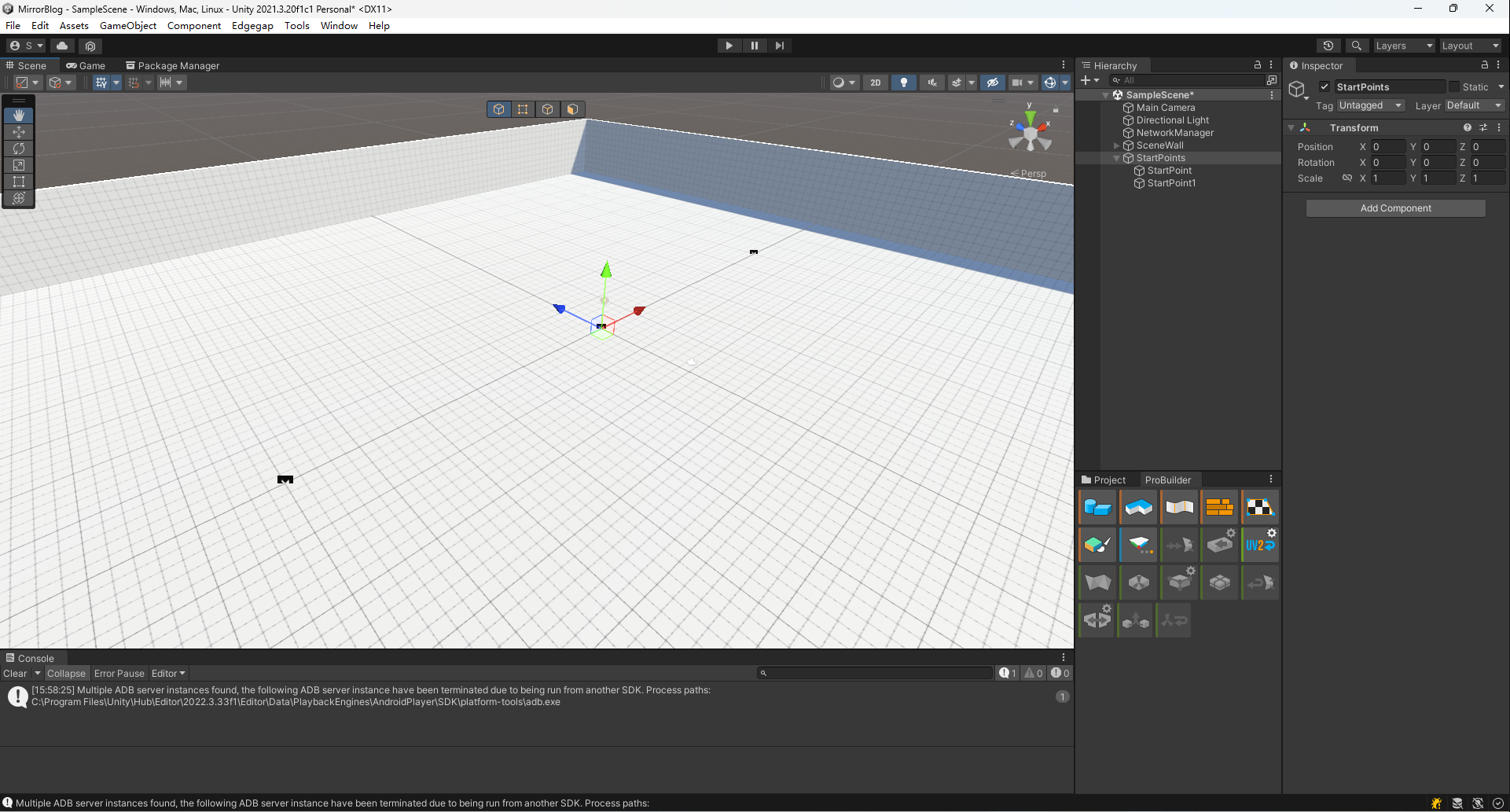Open ProBuilder New Poly Shape tool

pyautogui.click(x=1138, y=507)
